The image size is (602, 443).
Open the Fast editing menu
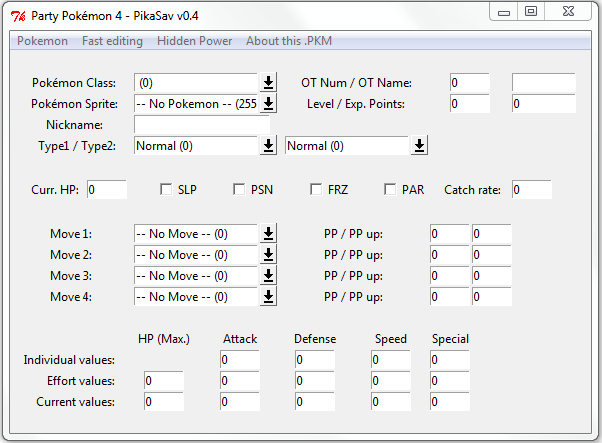pyautogui.click(x=112, y=41)
